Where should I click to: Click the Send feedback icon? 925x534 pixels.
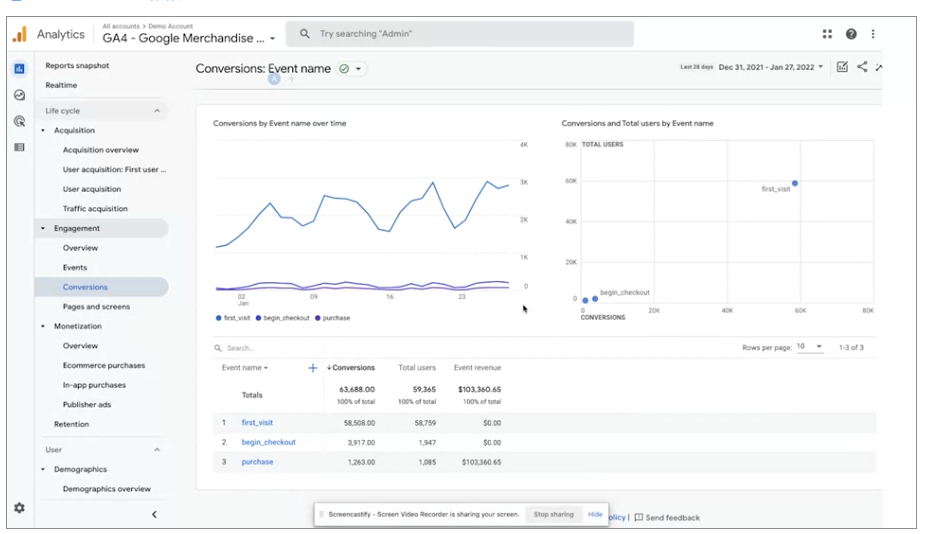tap(638, 517)
